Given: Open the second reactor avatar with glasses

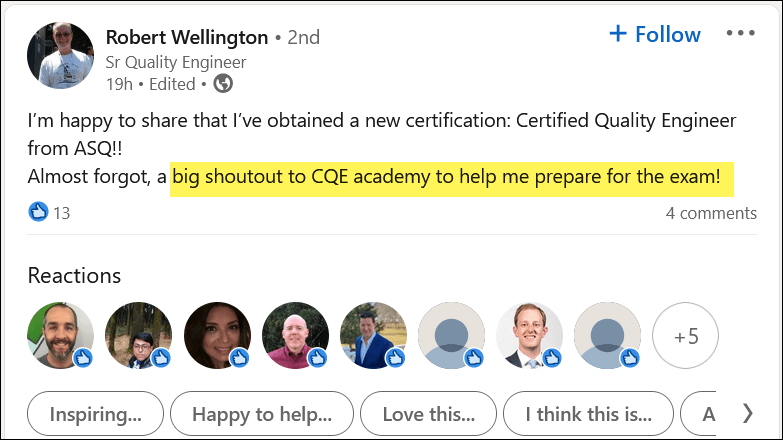Looking at the screenshot, I should 139,336.
